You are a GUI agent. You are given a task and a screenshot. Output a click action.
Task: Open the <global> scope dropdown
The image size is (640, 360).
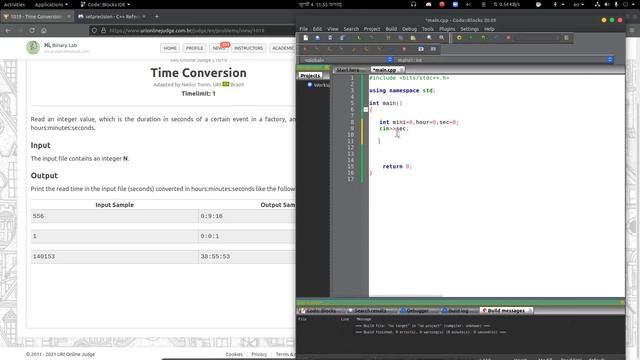[347, 60]
